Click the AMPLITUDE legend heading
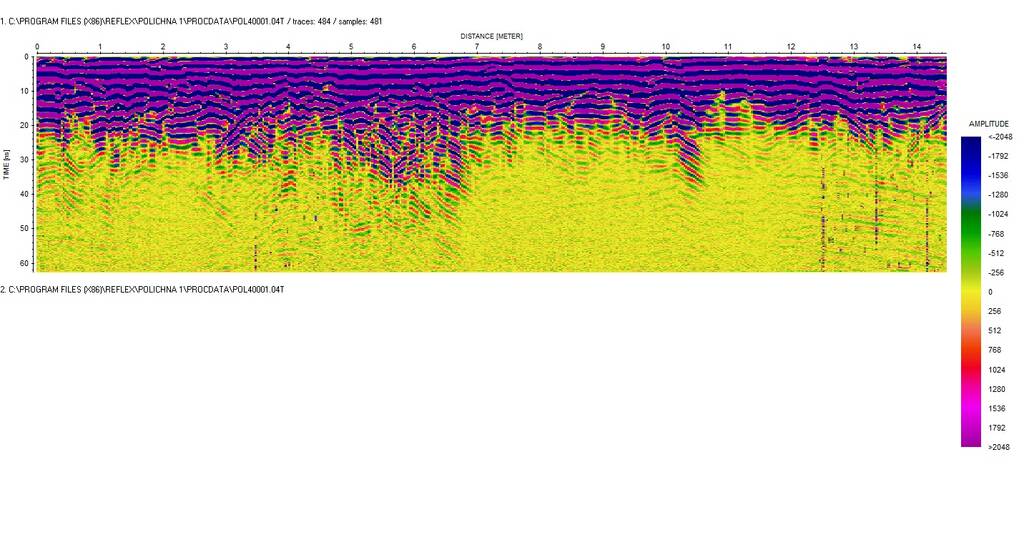This screenshot has width=1024, height=555. (988, 123)
